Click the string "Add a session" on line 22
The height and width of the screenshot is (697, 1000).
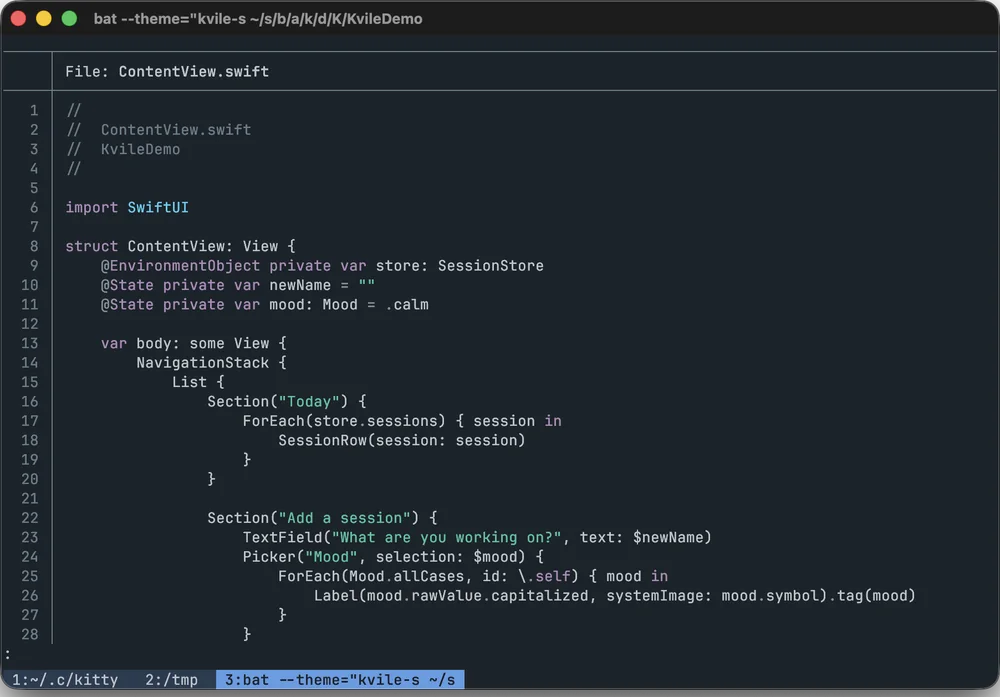(x=344, y=518)
